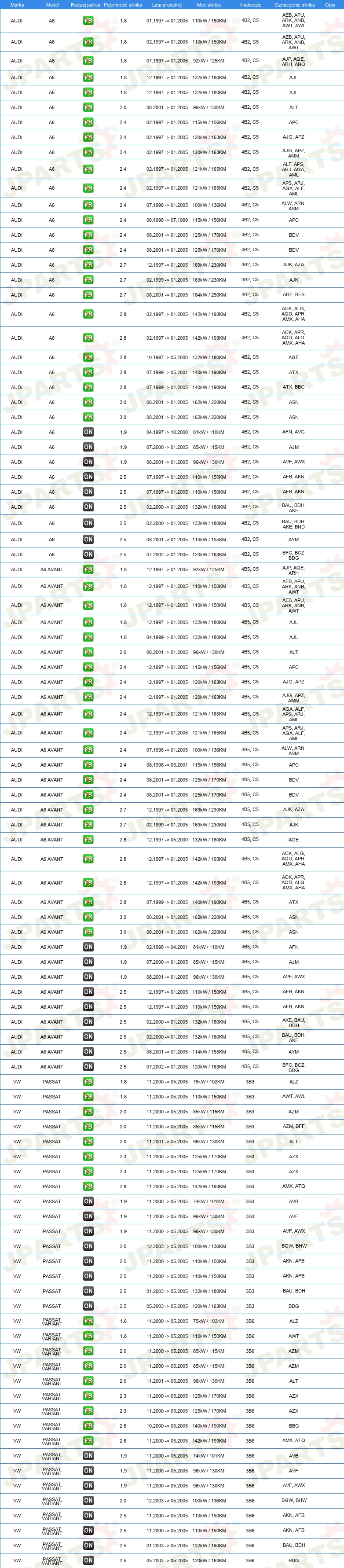Select the years cell '12.2003 -> 05.2005' in PASSAT row

167,1246
